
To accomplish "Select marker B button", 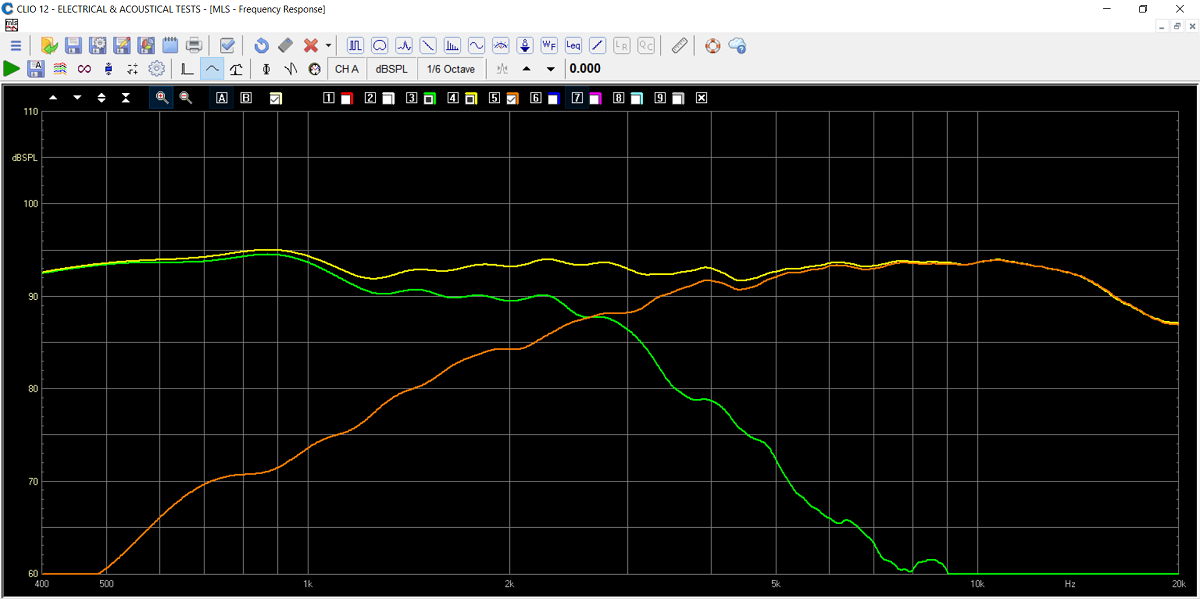I will 246,98.
